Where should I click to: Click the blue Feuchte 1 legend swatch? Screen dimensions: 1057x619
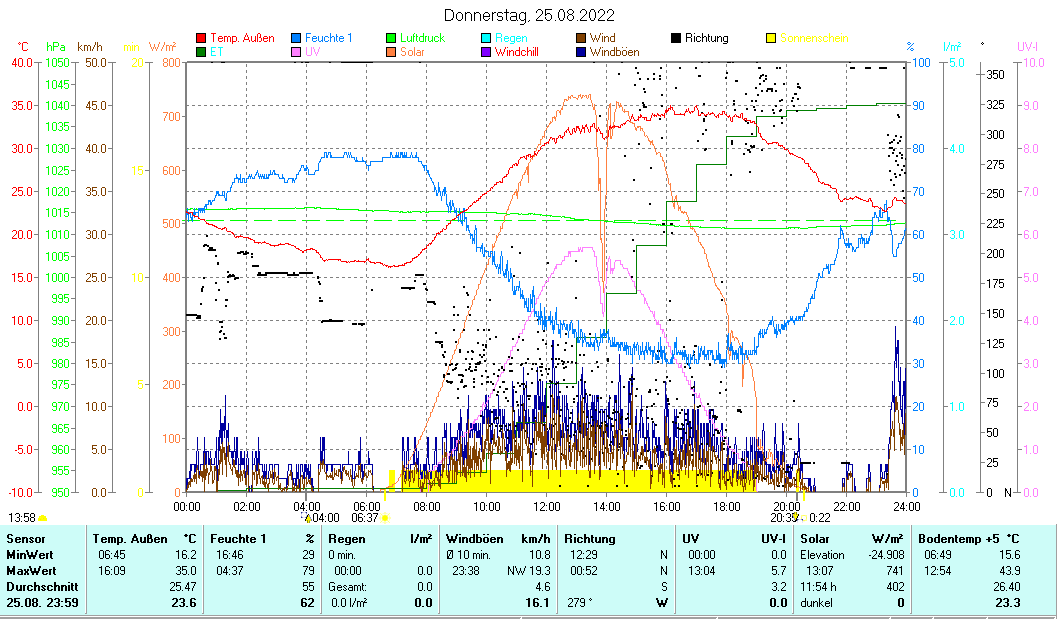pyautogui.click(x=296, y=38)
